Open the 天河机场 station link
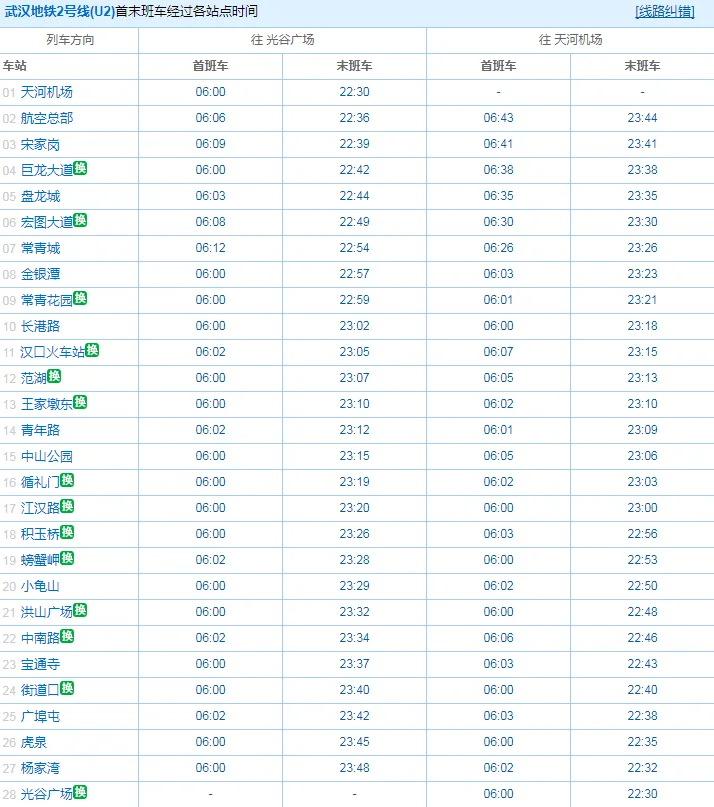This screenshot has height=807, width=714. coord(47,92)
